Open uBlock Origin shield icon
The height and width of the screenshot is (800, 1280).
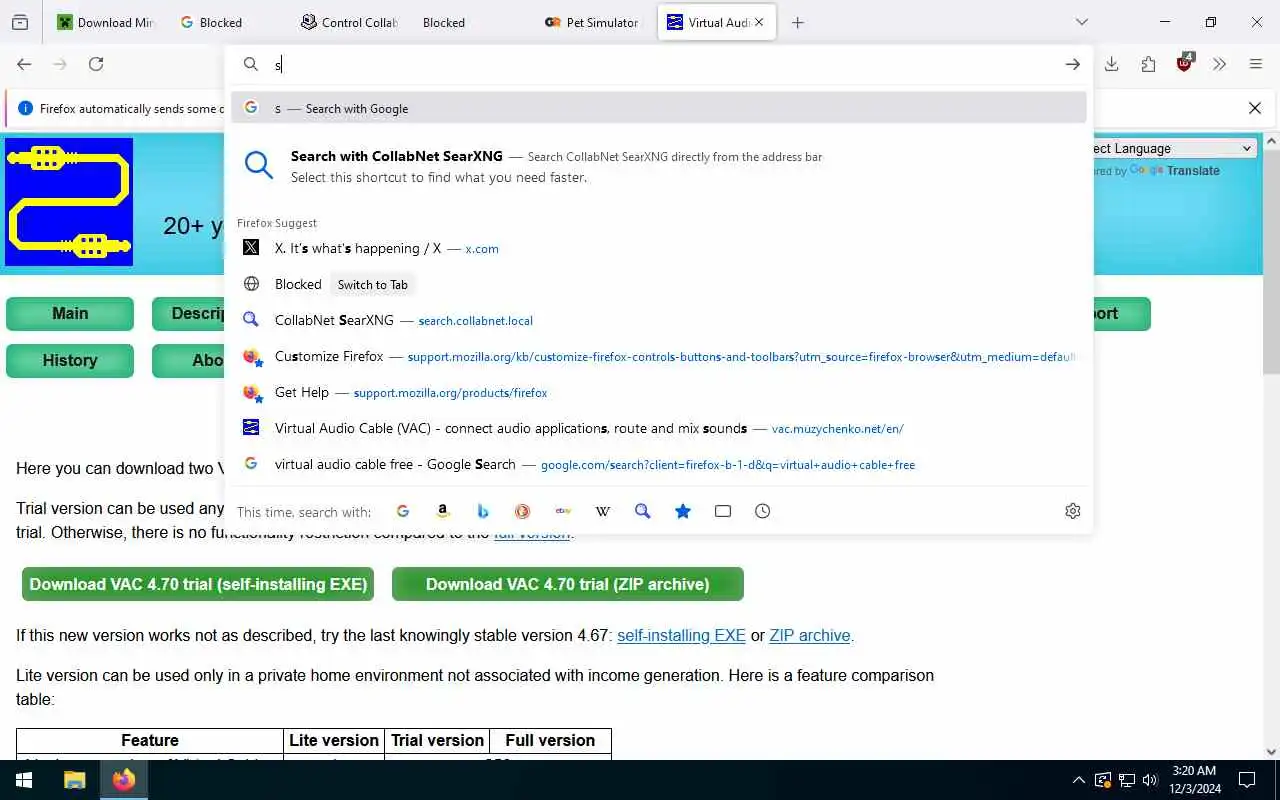(1185, 64)
